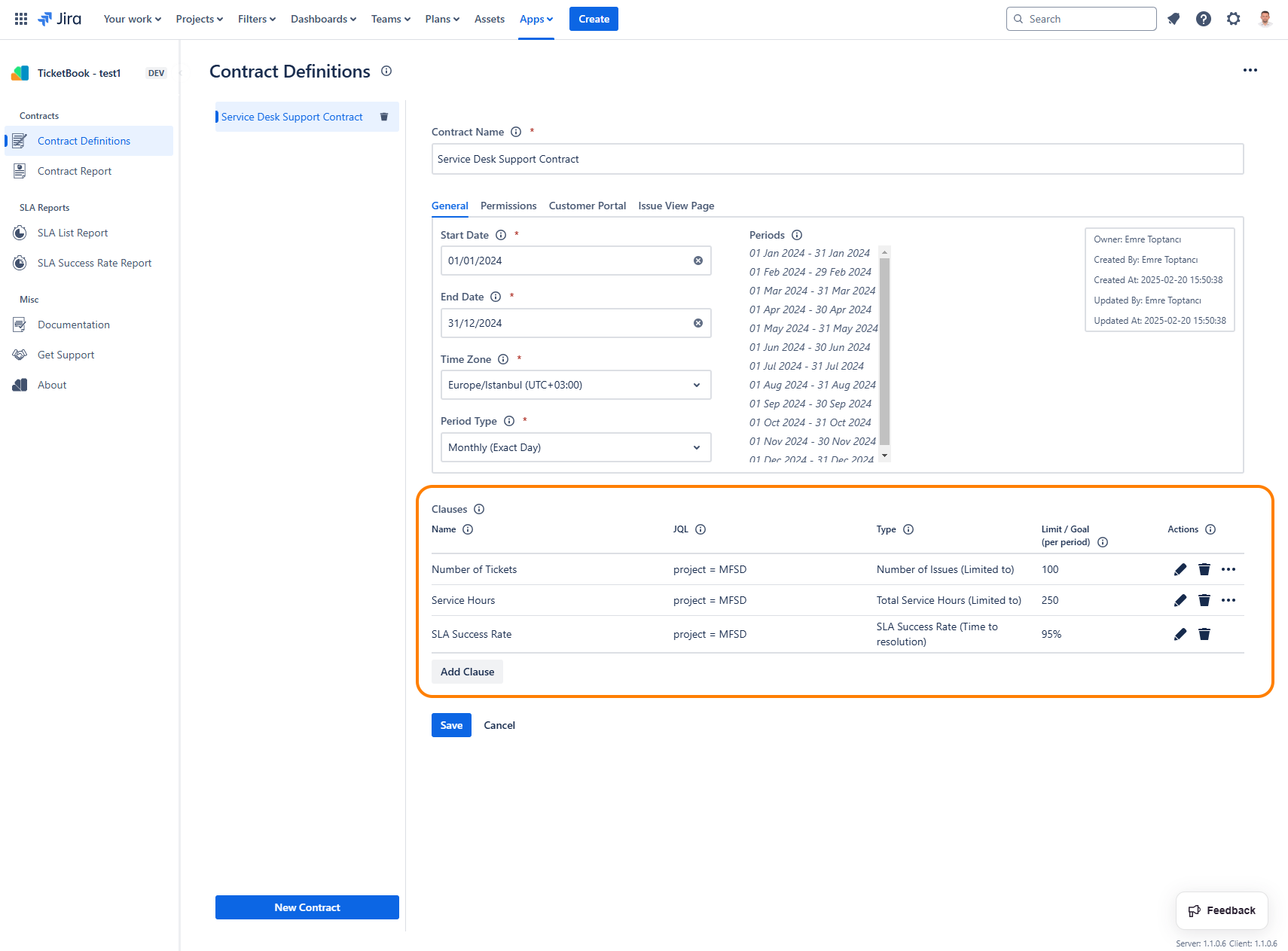Expand the Projects menu
The width and height of the screenshot is (1288, 951).
click(199, 19)
